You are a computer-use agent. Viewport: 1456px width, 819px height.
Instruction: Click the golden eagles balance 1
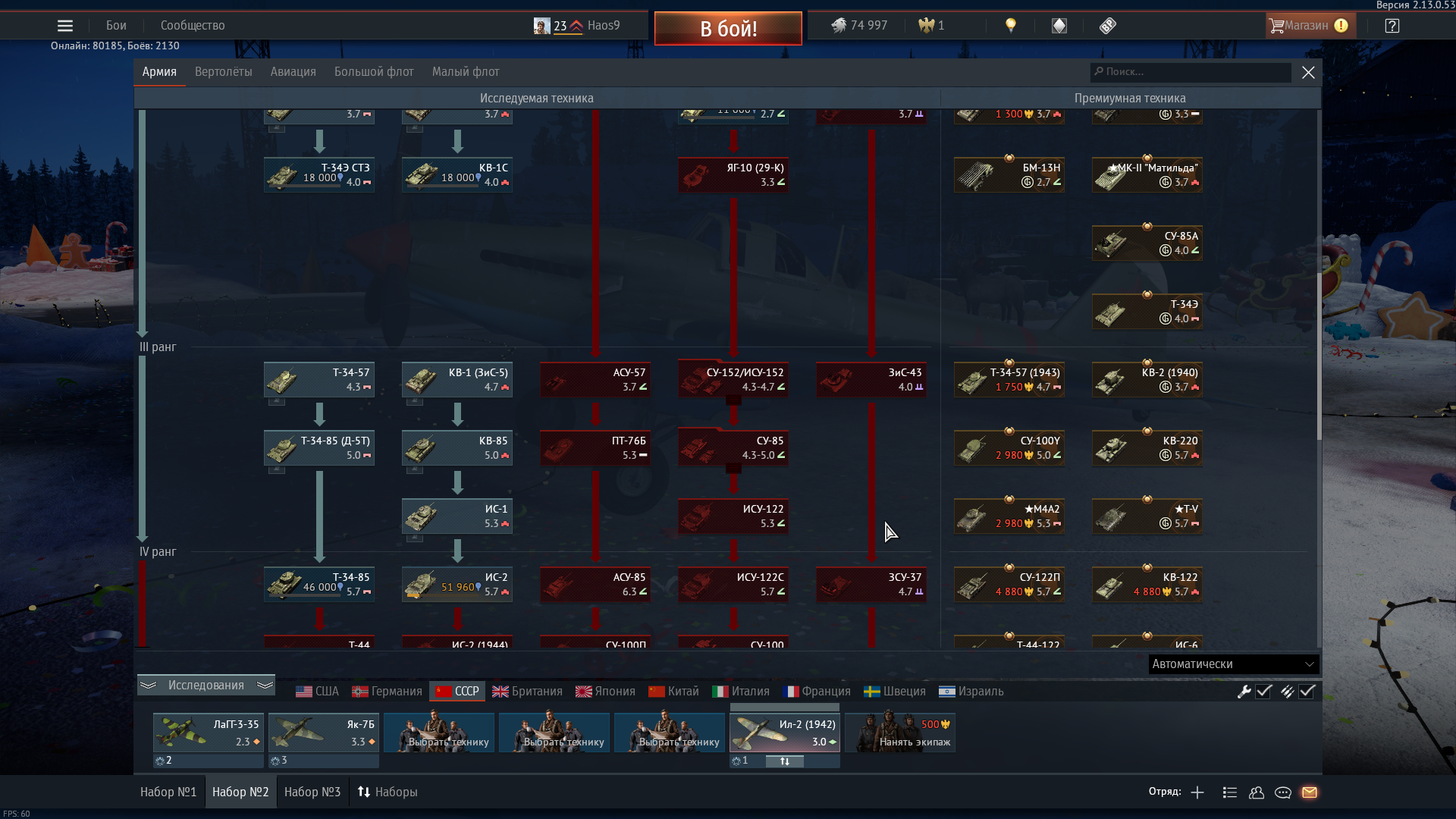pyautogui.click(x=931, y=26)
